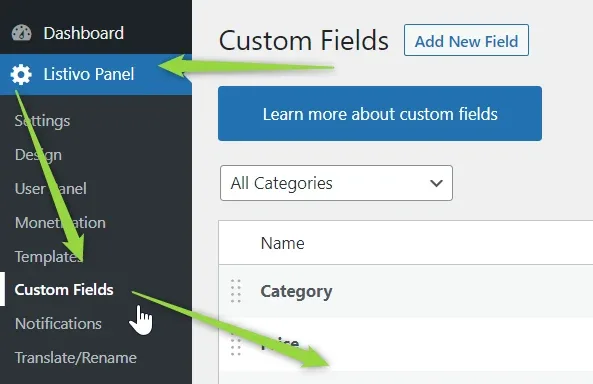The height and width of the screenshot is (384, 593).
Task: Expand the All Categories dropdown
Action: tap(336, 183)
